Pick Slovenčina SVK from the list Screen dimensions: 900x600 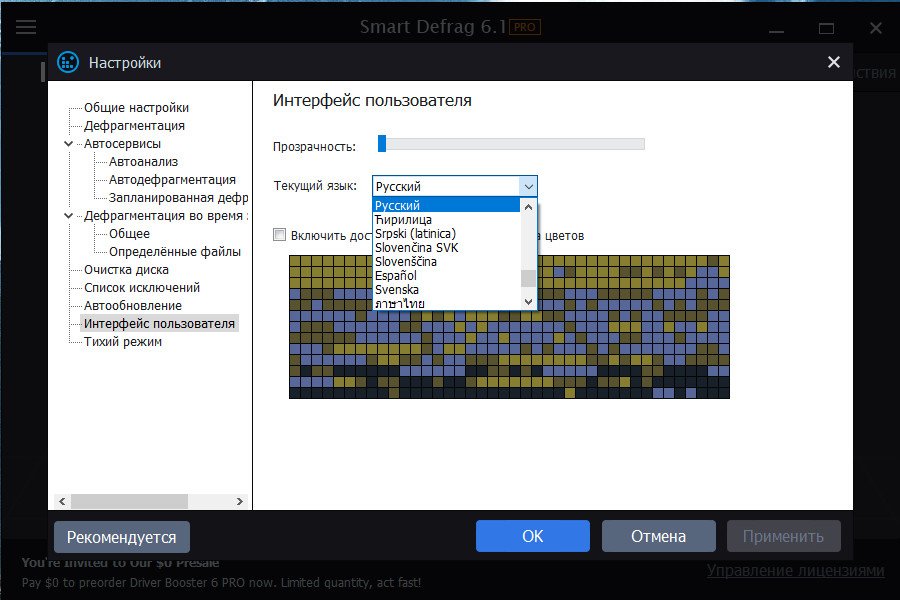click(x=416, y=247)
